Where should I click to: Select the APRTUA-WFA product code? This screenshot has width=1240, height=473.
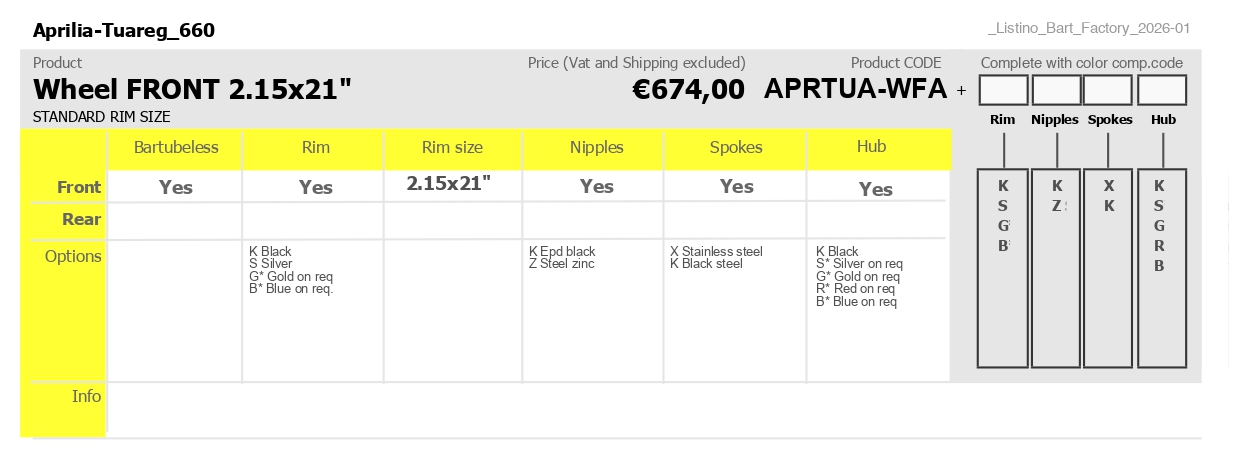855,89
